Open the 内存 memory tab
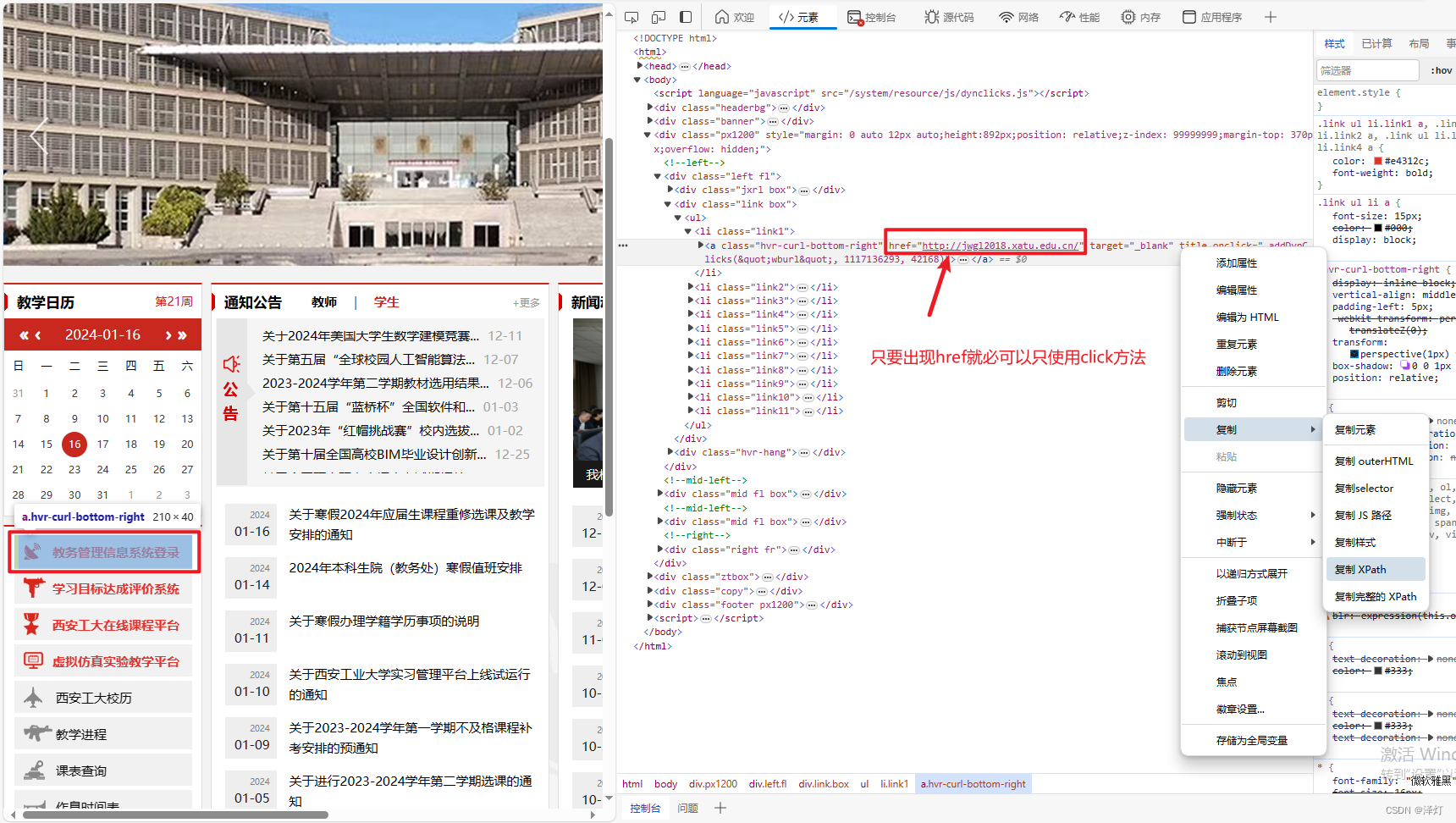Screen dimensions: 1456x823 click(1141, 17)
